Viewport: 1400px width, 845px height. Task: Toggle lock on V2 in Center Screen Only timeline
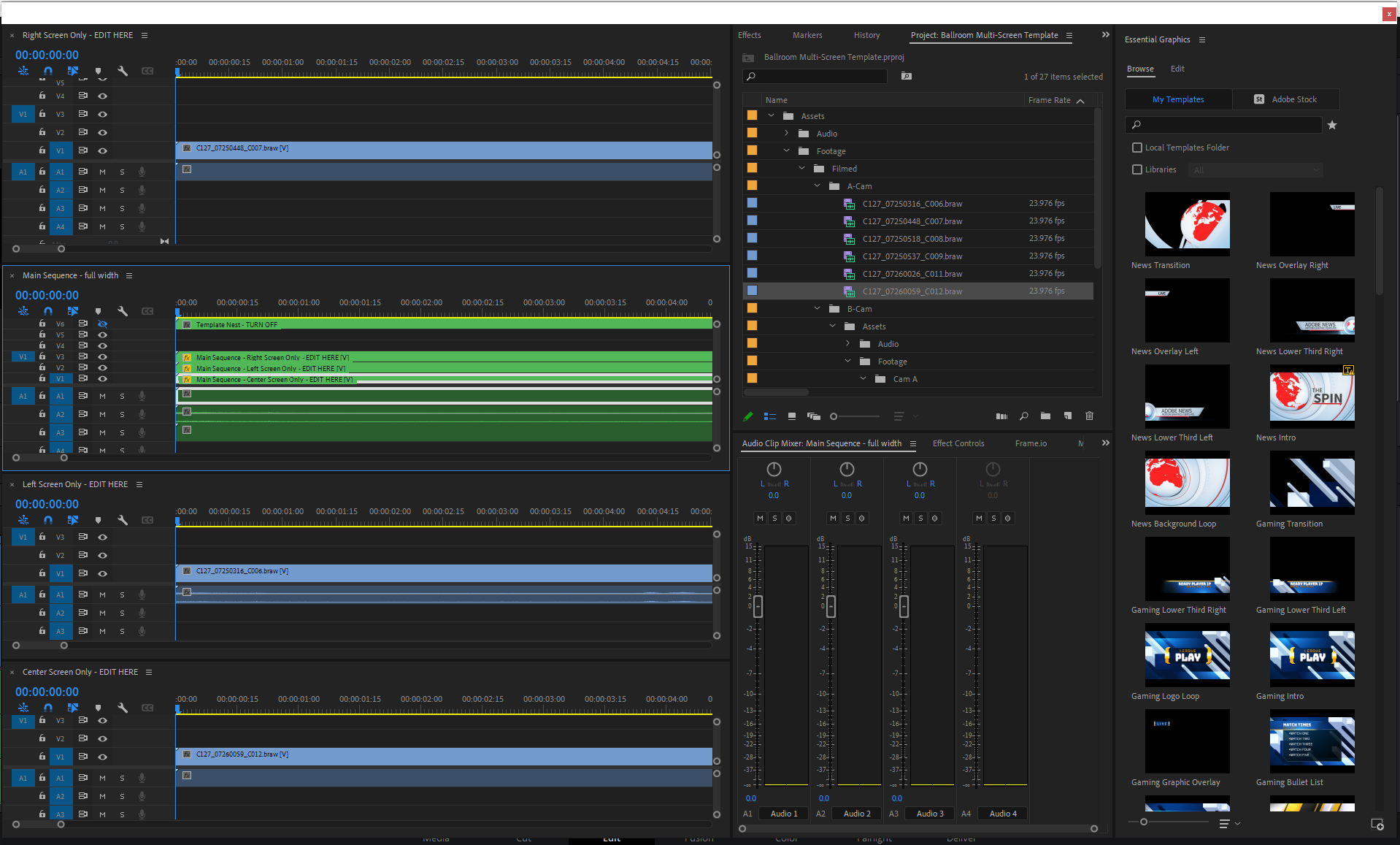point(42,738)
